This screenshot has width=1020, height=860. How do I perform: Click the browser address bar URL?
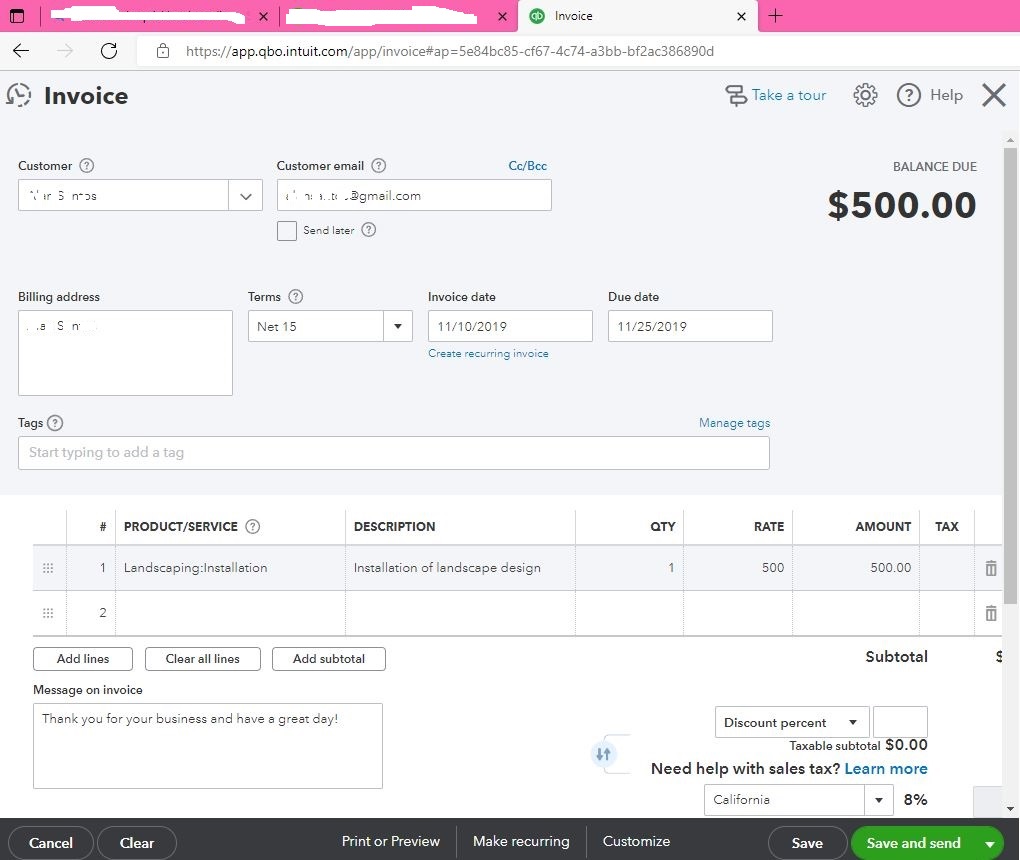450,51
